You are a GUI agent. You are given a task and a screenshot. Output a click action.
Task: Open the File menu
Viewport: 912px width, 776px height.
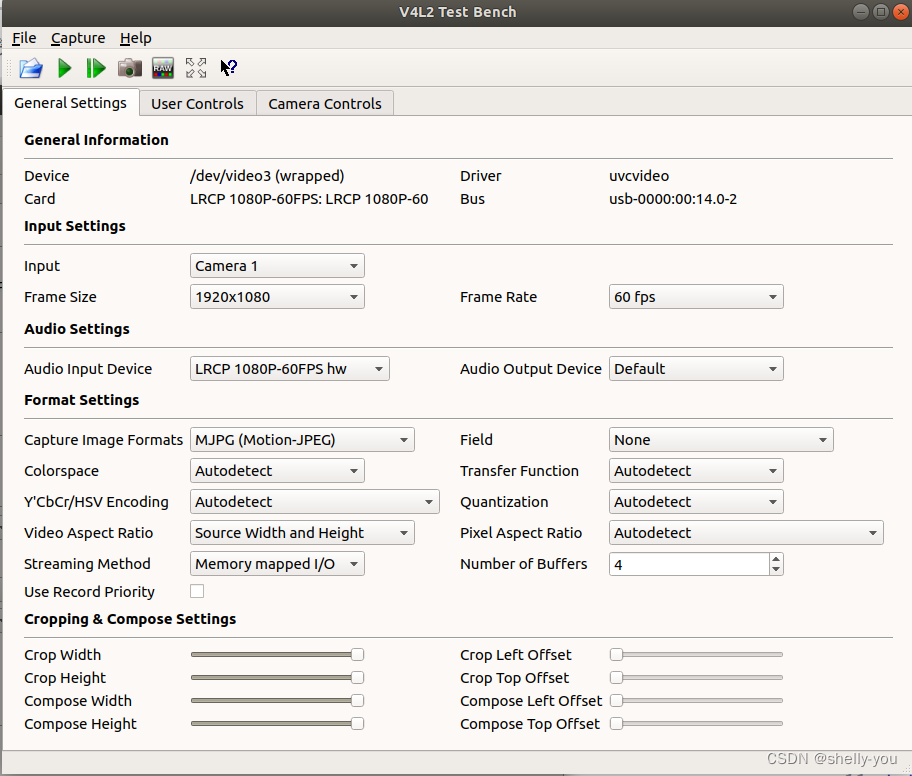pyautogui.click(x=24, y=38)
